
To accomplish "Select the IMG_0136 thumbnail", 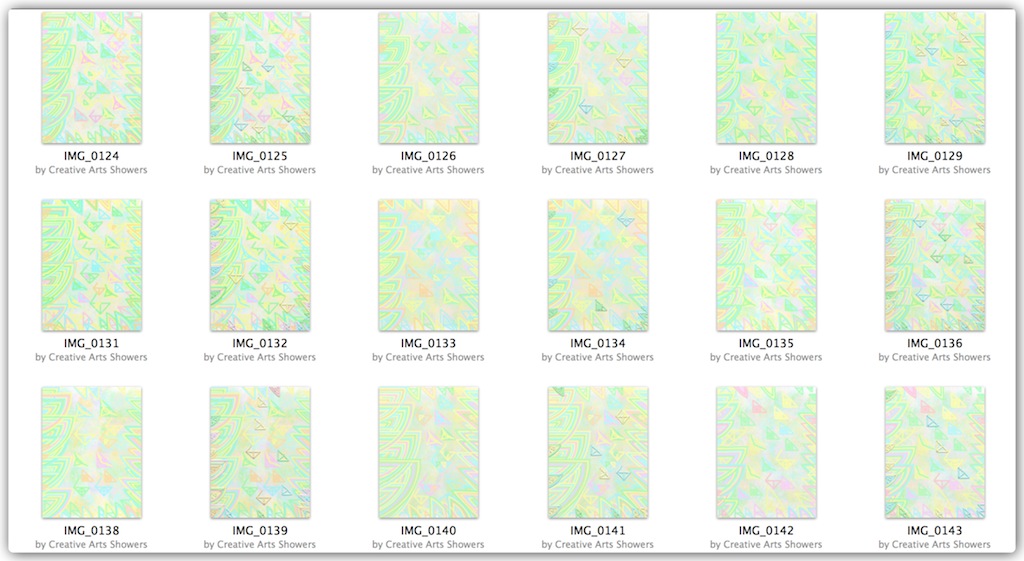I will click(935, 265).
